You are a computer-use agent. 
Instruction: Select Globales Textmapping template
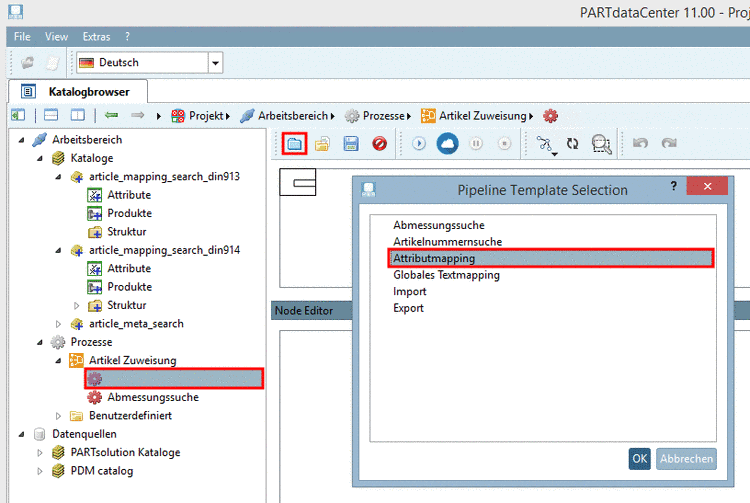tap(446, 275)
